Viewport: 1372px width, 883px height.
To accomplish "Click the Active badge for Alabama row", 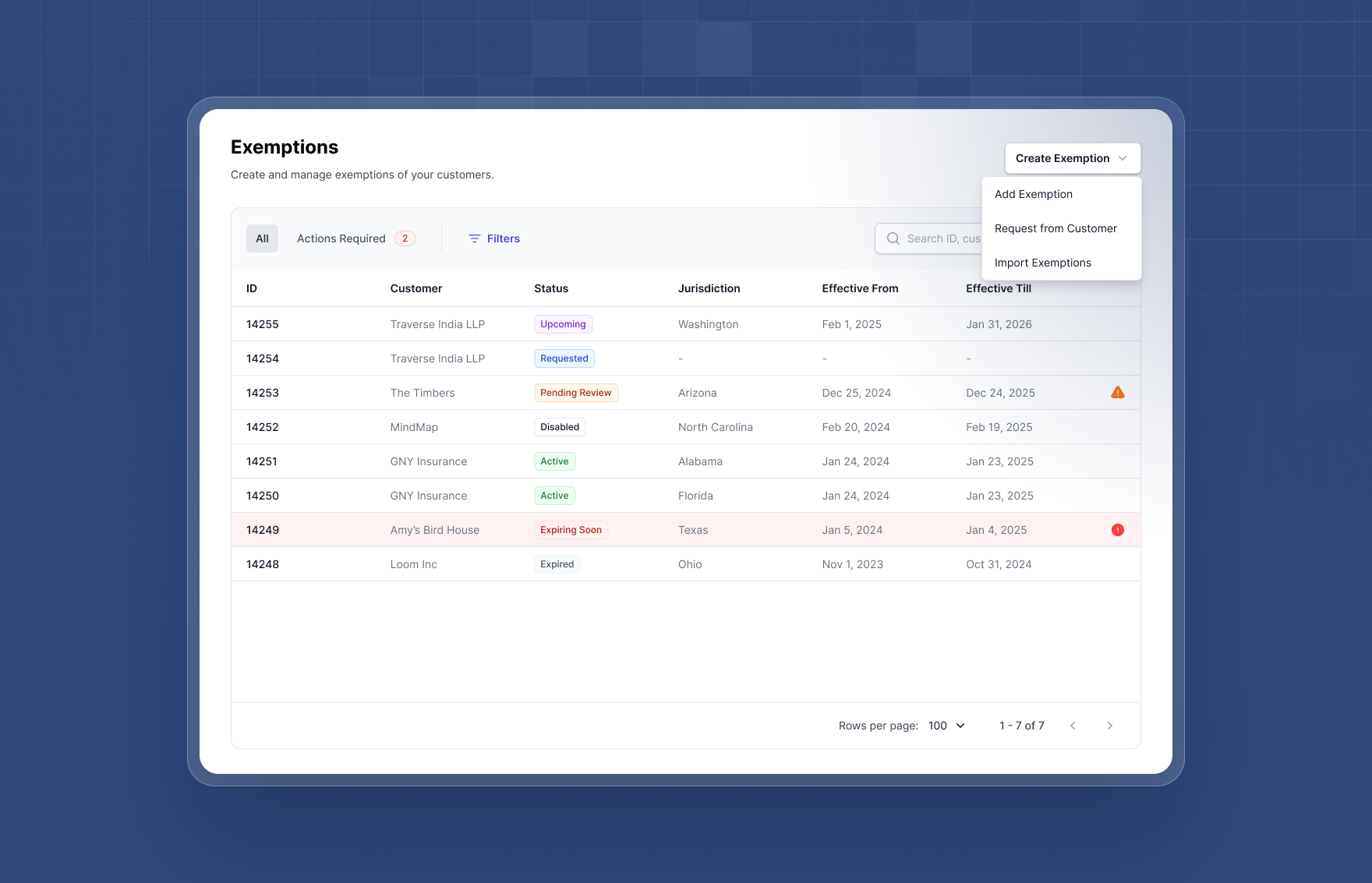I will 554,461.
